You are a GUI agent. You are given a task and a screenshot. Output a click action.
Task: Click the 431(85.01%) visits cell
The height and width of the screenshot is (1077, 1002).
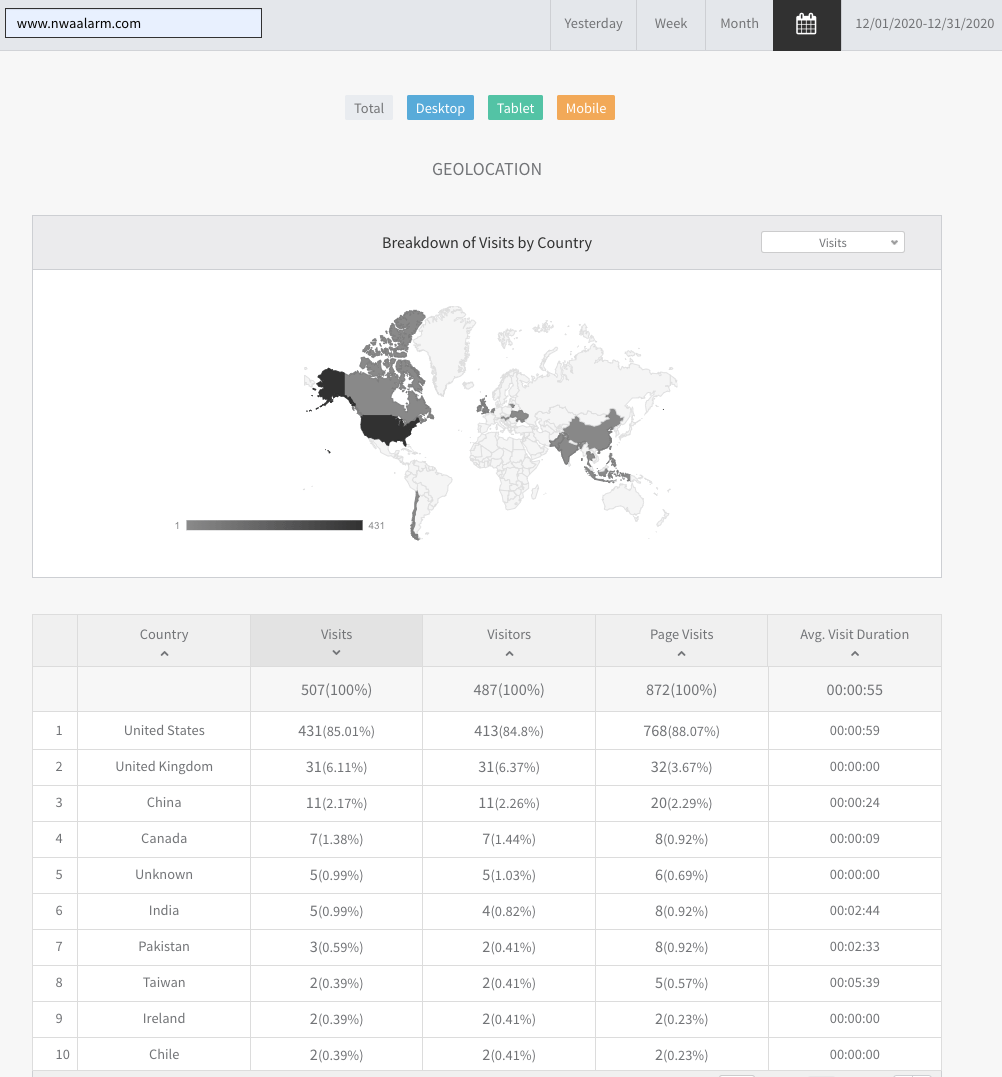click(337, 731)
